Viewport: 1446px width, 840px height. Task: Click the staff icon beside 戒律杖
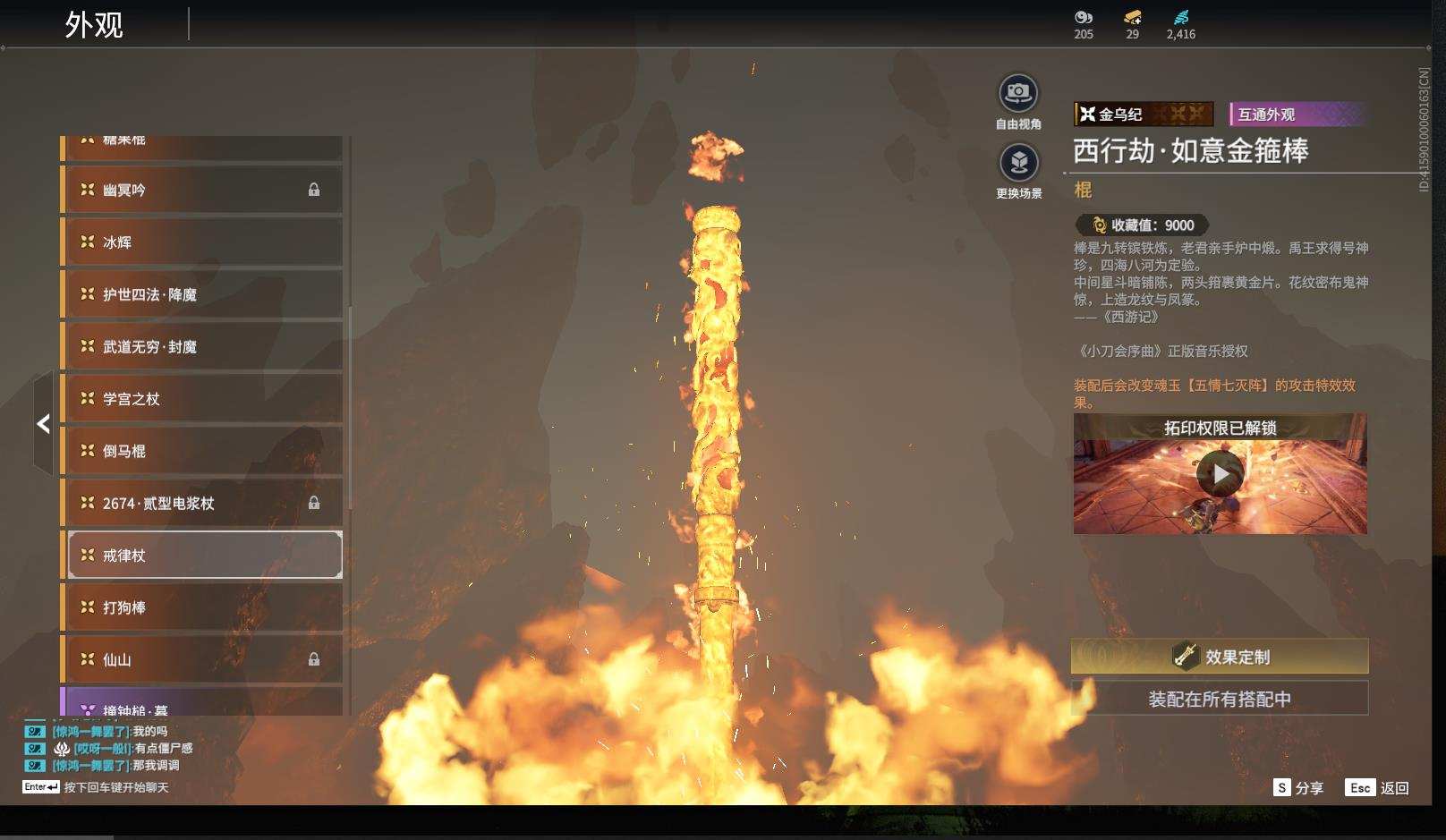(88, 555)
